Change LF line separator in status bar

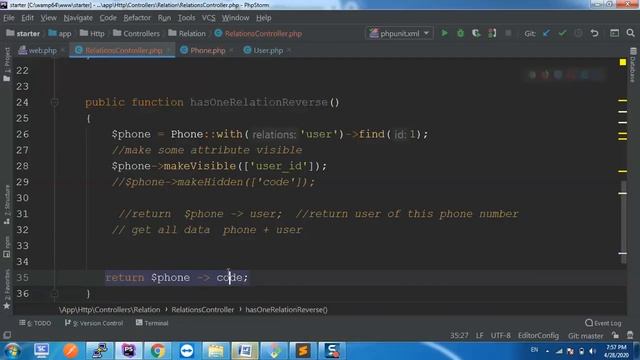[480, 336]
